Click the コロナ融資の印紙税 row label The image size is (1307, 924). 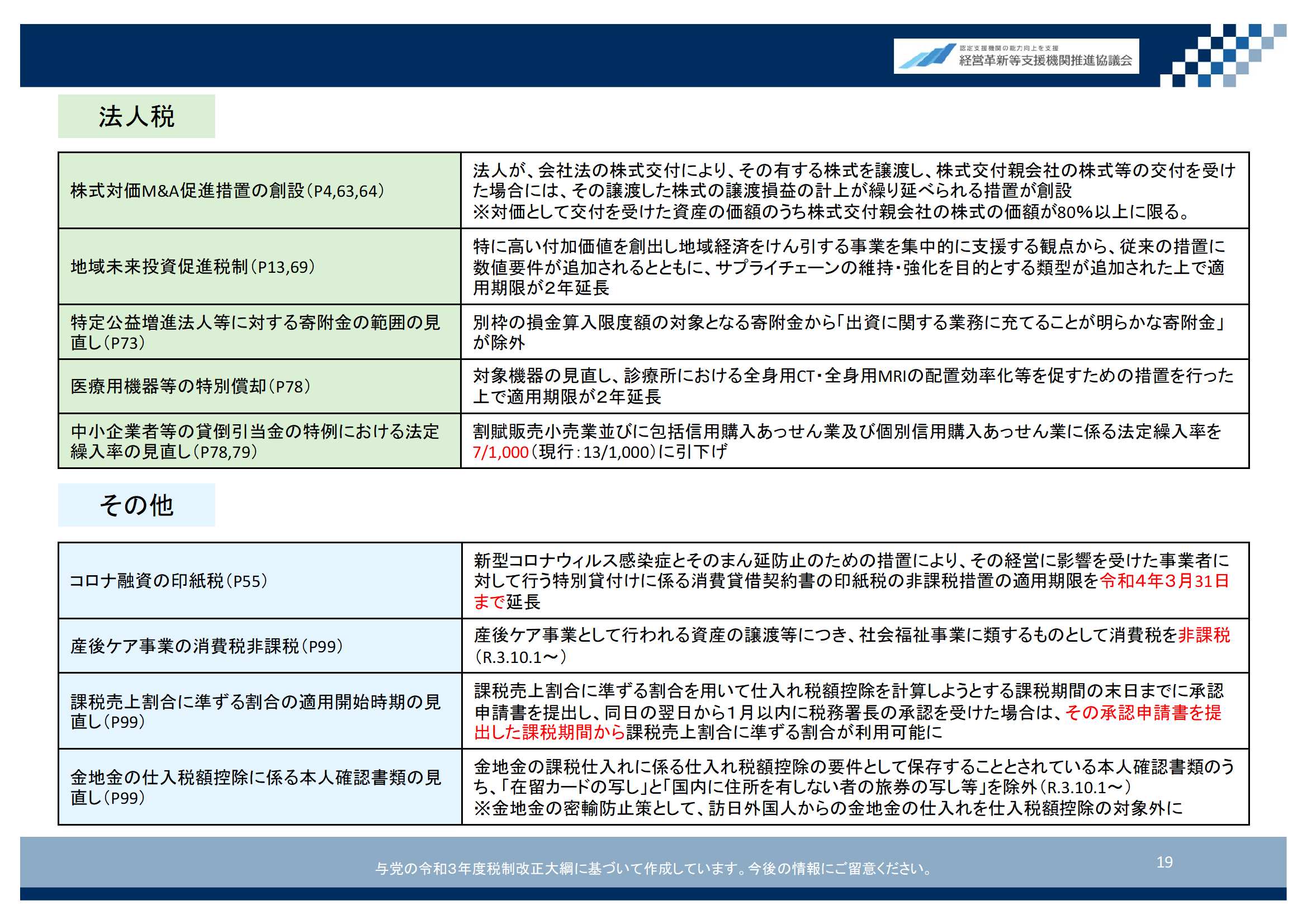click(168, 581)
